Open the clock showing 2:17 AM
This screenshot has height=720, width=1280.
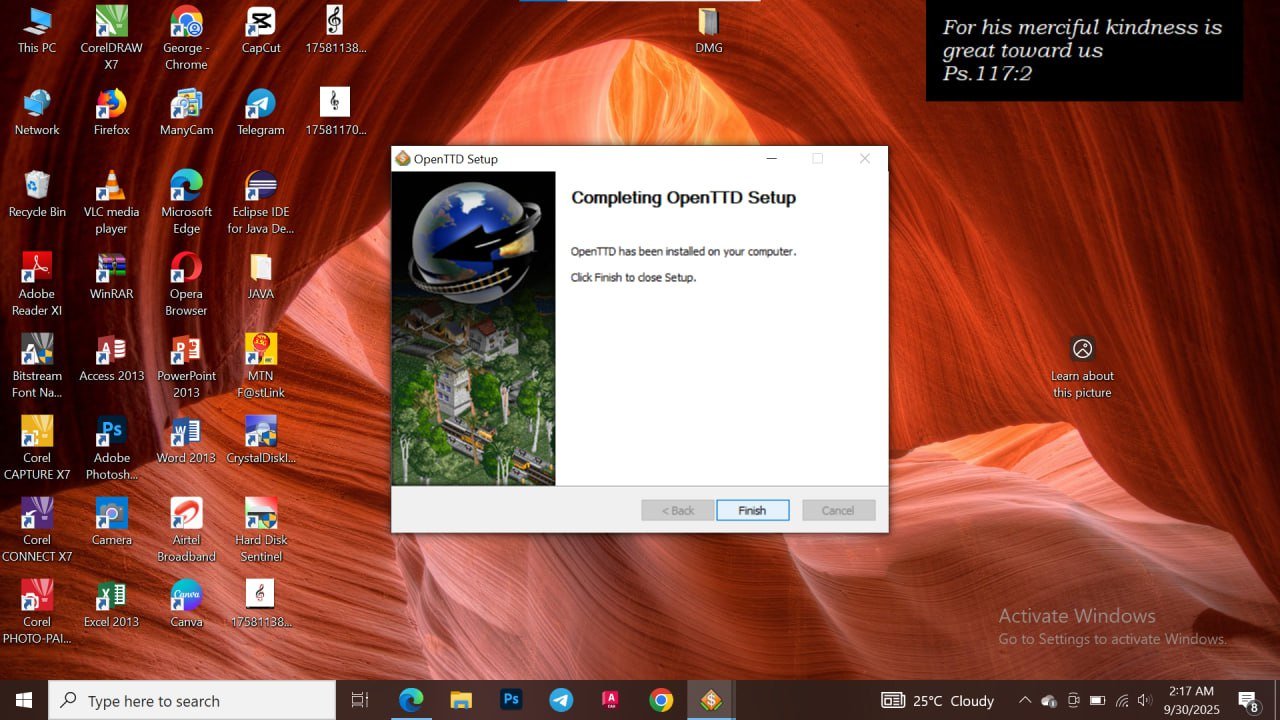pyautogui.click(x=1190, y=700)
